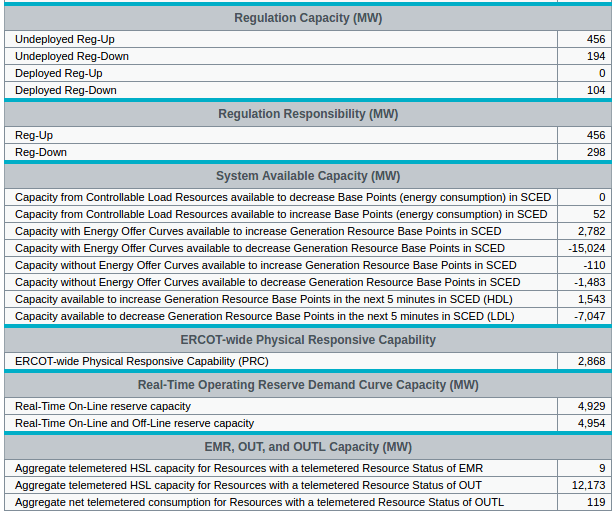The height and width of the screenshot is (516, 614).
Task: Click the 'Deployed Reg-Down' label
Action: (x=66, y=90)
